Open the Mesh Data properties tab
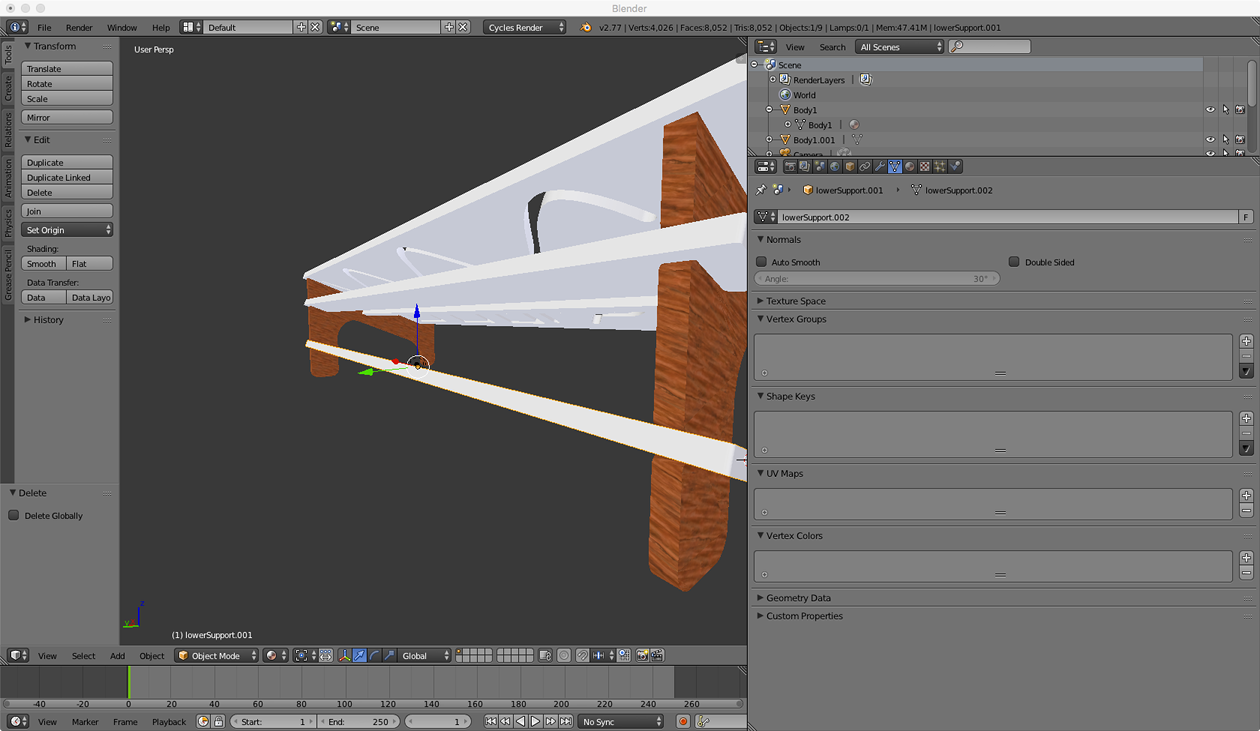This screenshot has width=1260, height=731. coord(895,167)
